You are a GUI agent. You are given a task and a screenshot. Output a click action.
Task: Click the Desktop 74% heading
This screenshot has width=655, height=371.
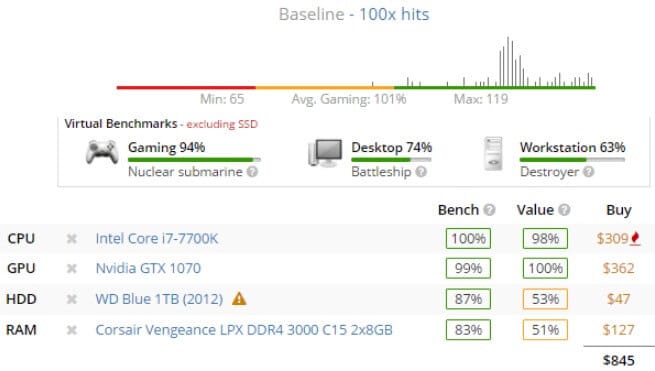click(391, 147)
